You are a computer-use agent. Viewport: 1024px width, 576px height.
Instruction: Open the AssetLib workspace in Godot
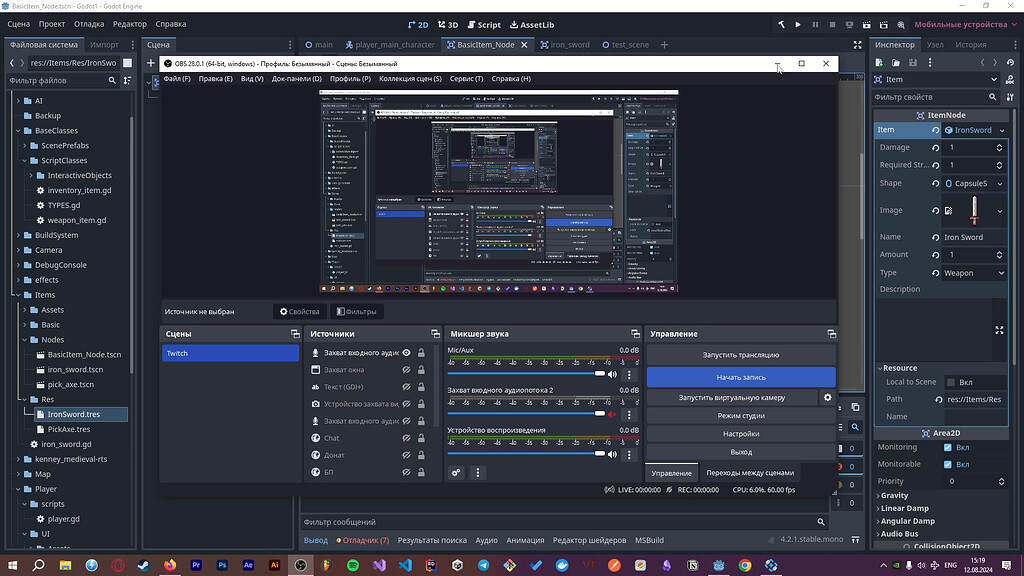(x=531, y=24)
